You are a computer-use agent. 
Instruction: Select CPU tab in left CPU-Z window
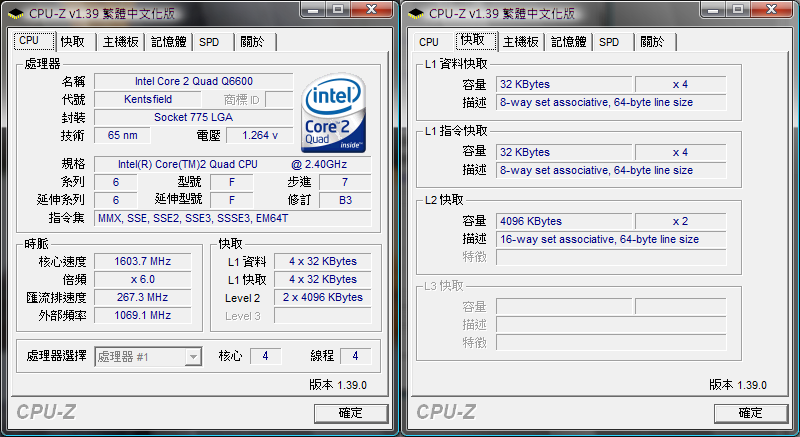coord(34,41)
